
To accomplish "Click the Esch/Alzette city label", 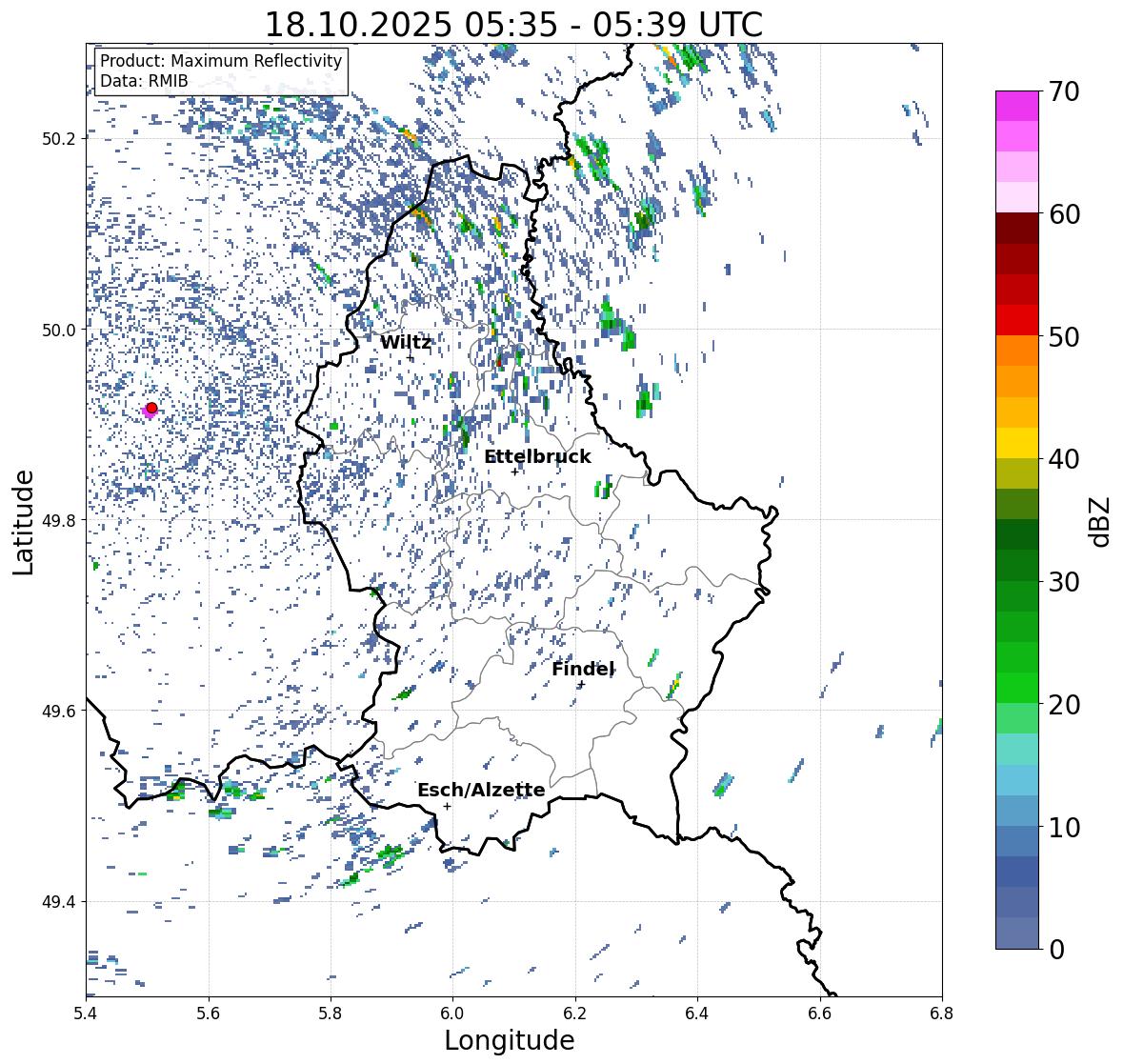I will pos(481,791).
